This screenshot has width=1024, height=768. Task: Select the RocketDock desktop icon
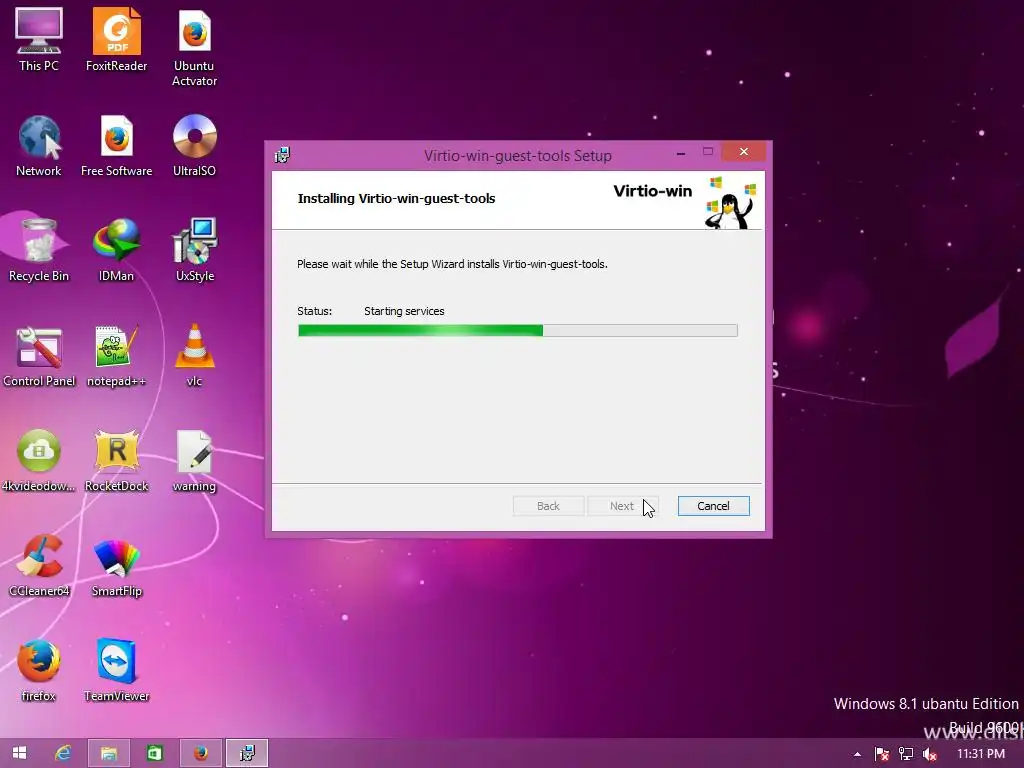pos(116,460)
